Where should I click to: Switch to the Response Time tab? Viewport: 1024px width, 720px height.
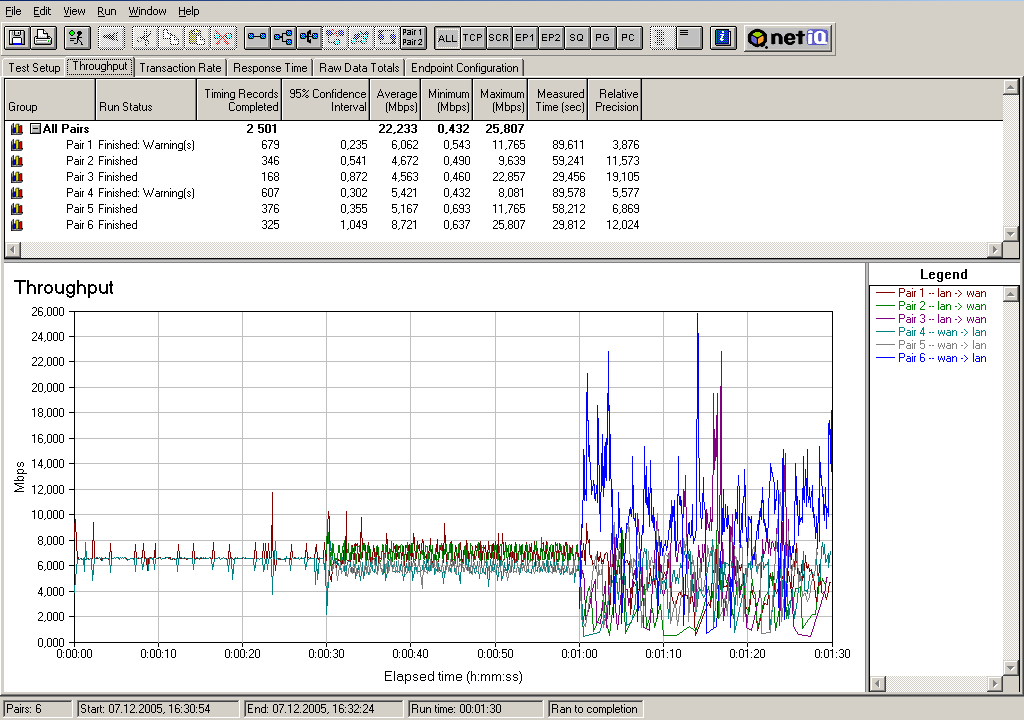tap(270, 68)
